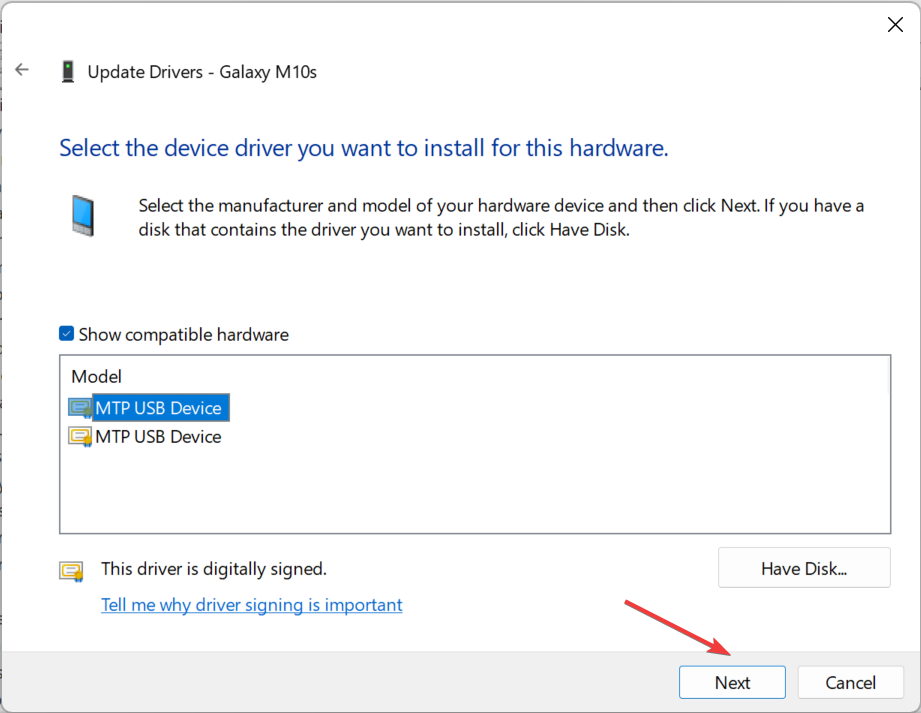The width and height of the screenshot is (921, 713).
Task: Click the icon of the highlighted MTP USB Device
Action: (80, 408)
